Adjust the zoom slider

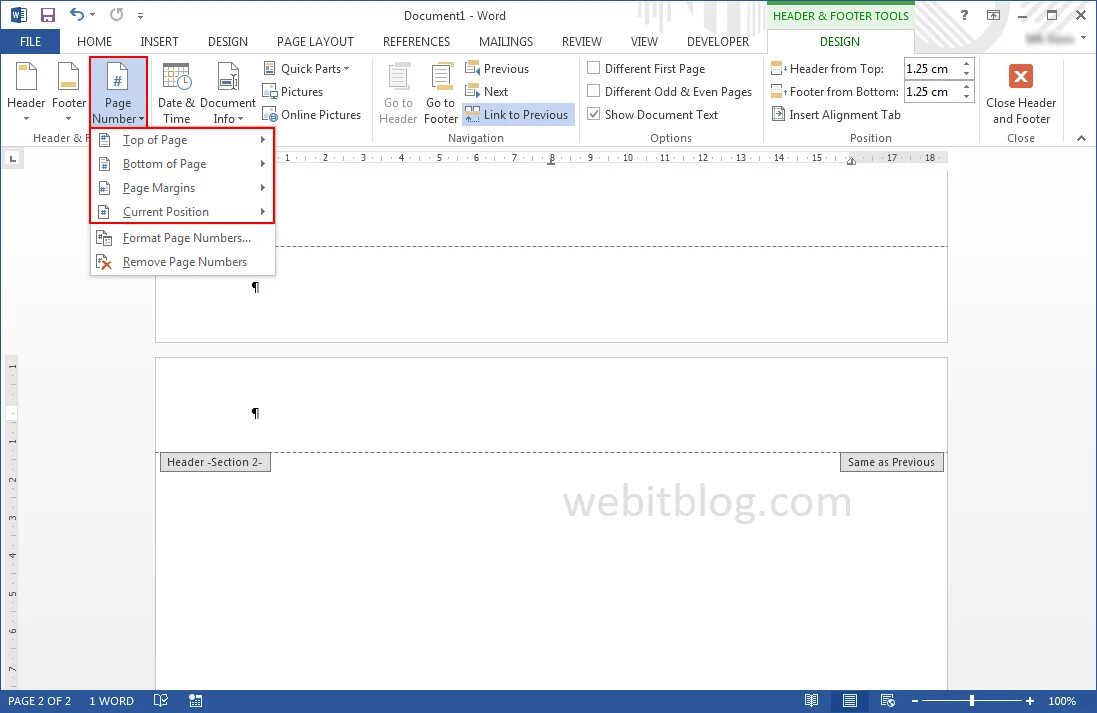(970, 700)
